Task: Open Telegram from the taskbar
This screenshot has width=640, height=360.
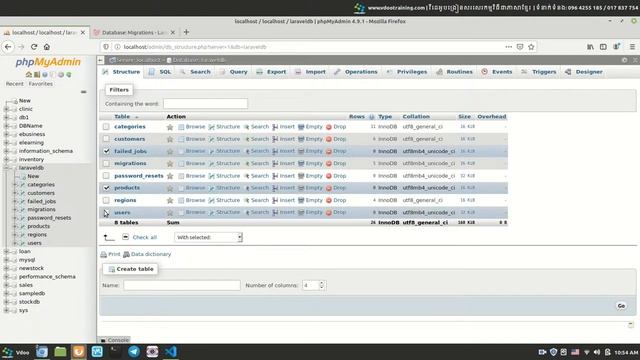Action: coord(134,351)
